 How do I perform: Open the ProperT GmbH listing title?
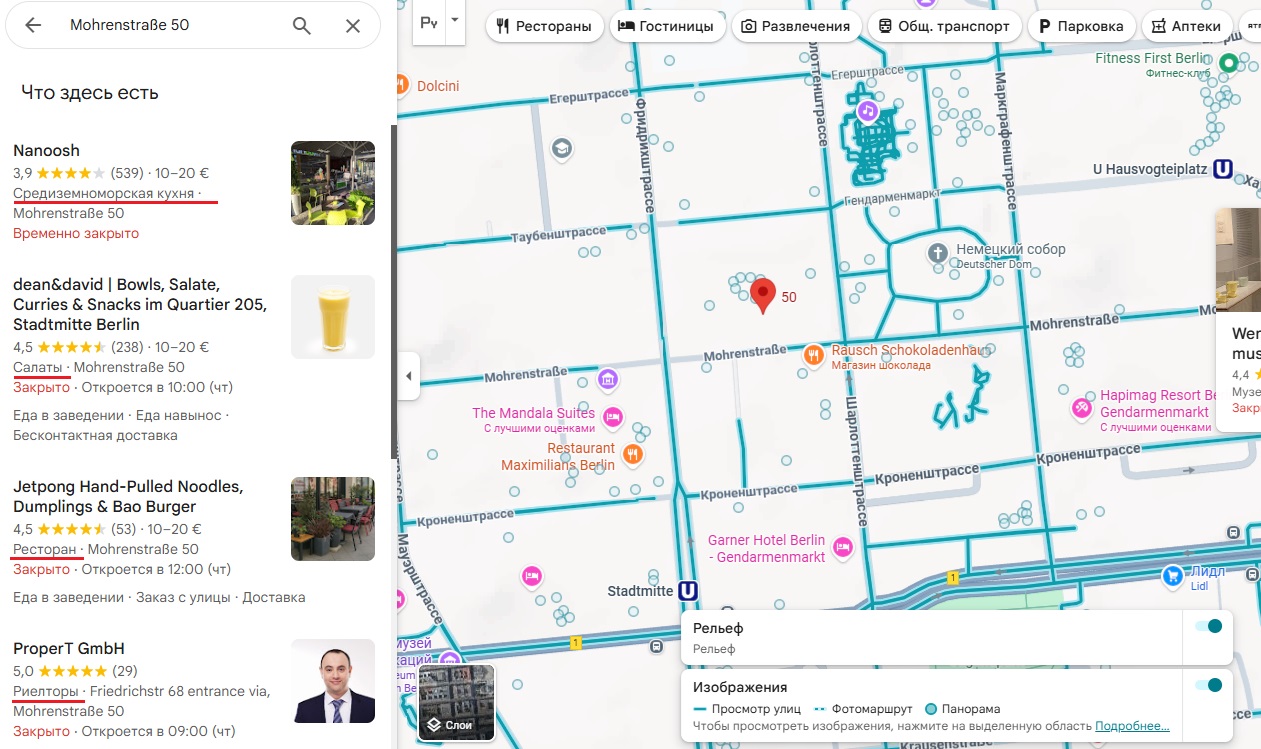(x=69, y=649)
